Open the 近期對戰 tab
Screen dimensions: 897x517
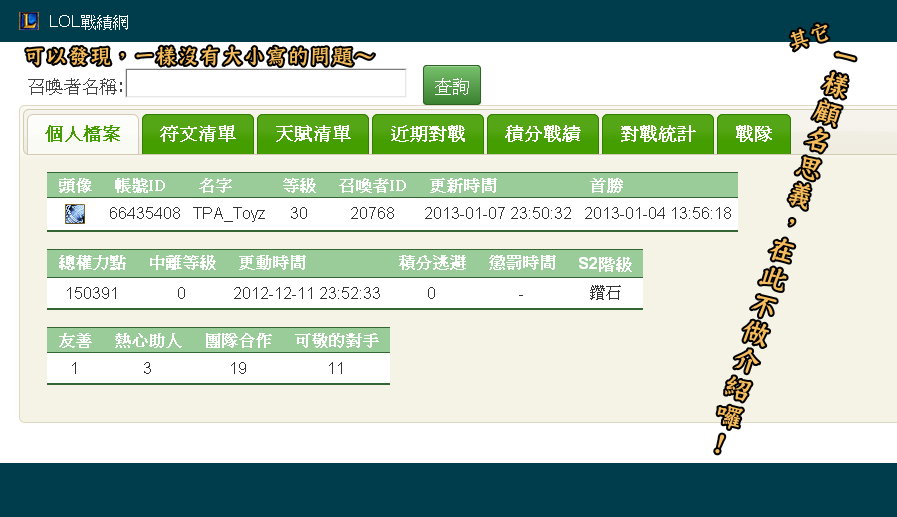point(428,134)
